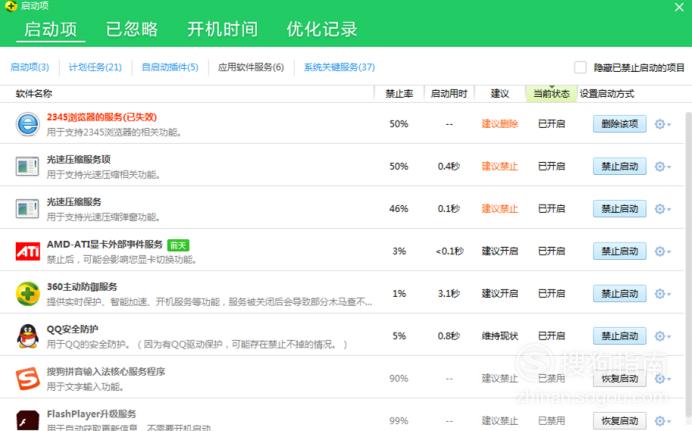This screenshot has width=692, height=431.
Task: Click AMD-ATI显卡外部事件服务 item name
Action: point(105,244)
